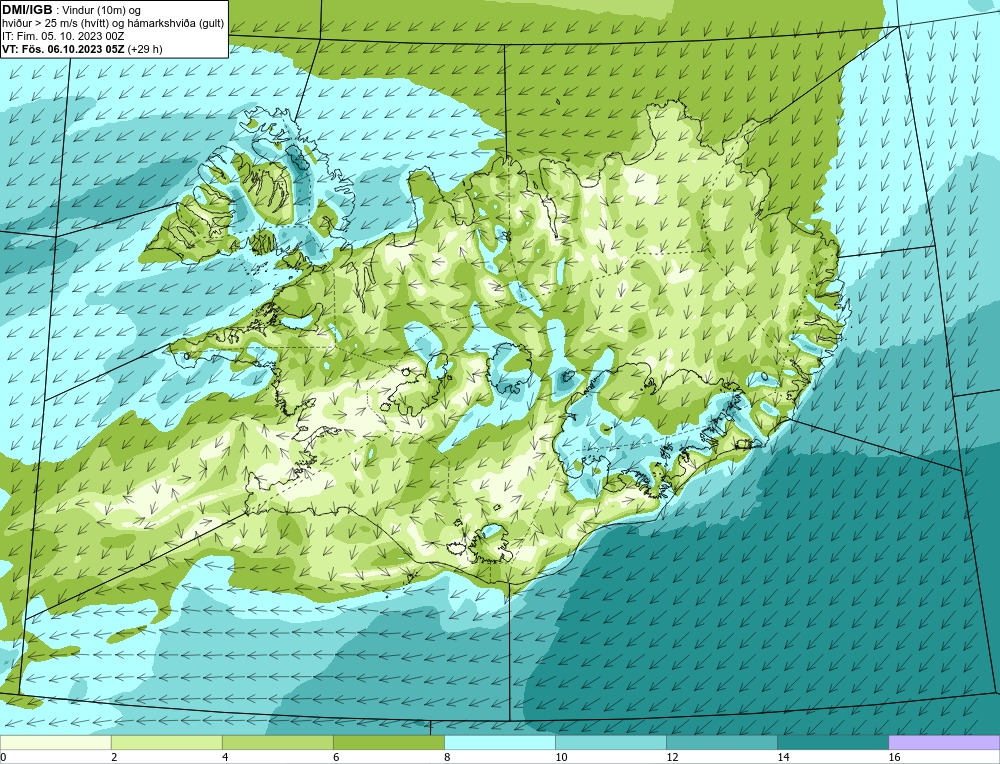Click the DMI/IGB title text
The image size is (1000, 764).
[27, 10]
